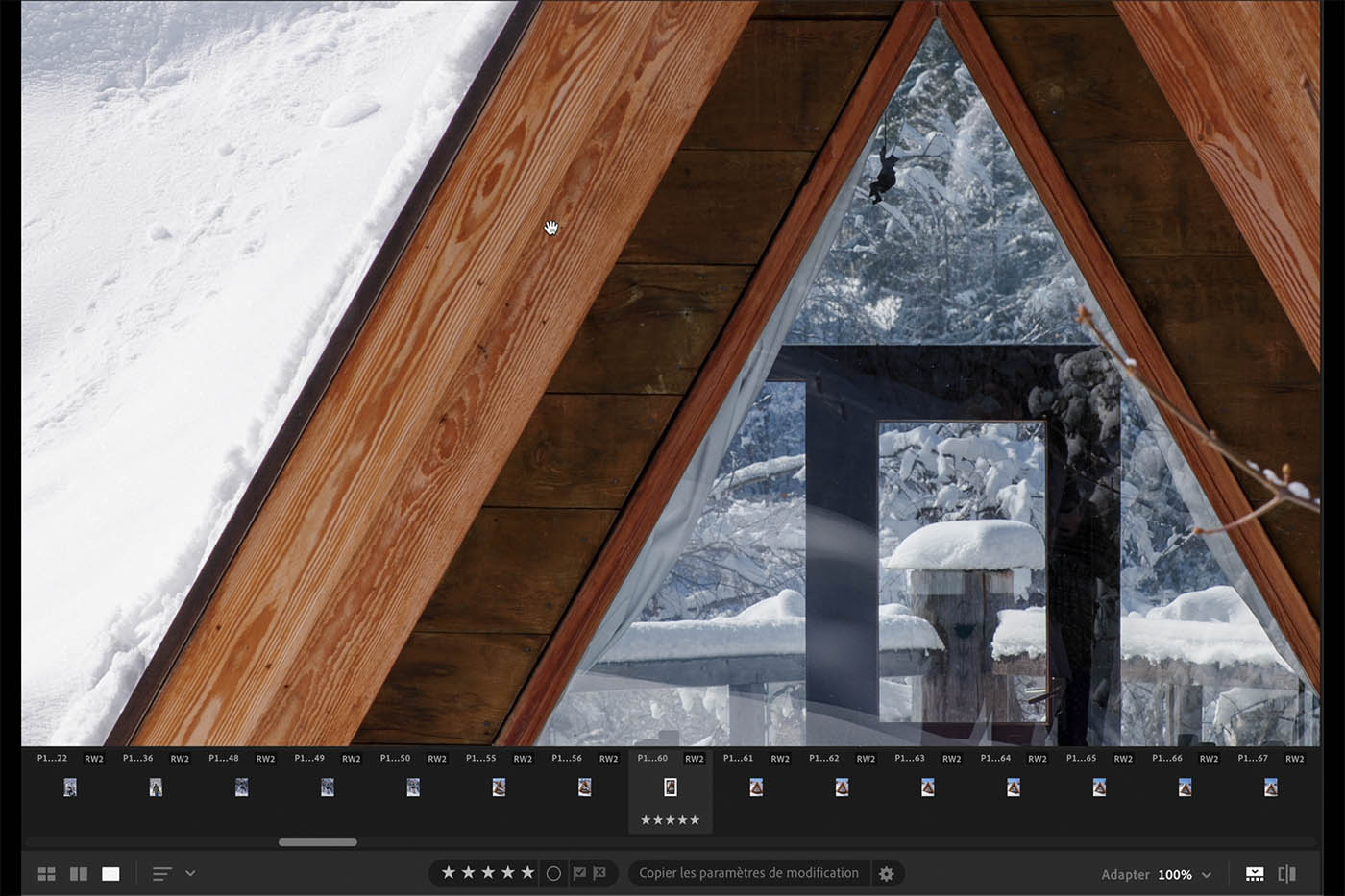
Task: Select the single photo detail view
Action: (x=111, y=874)
